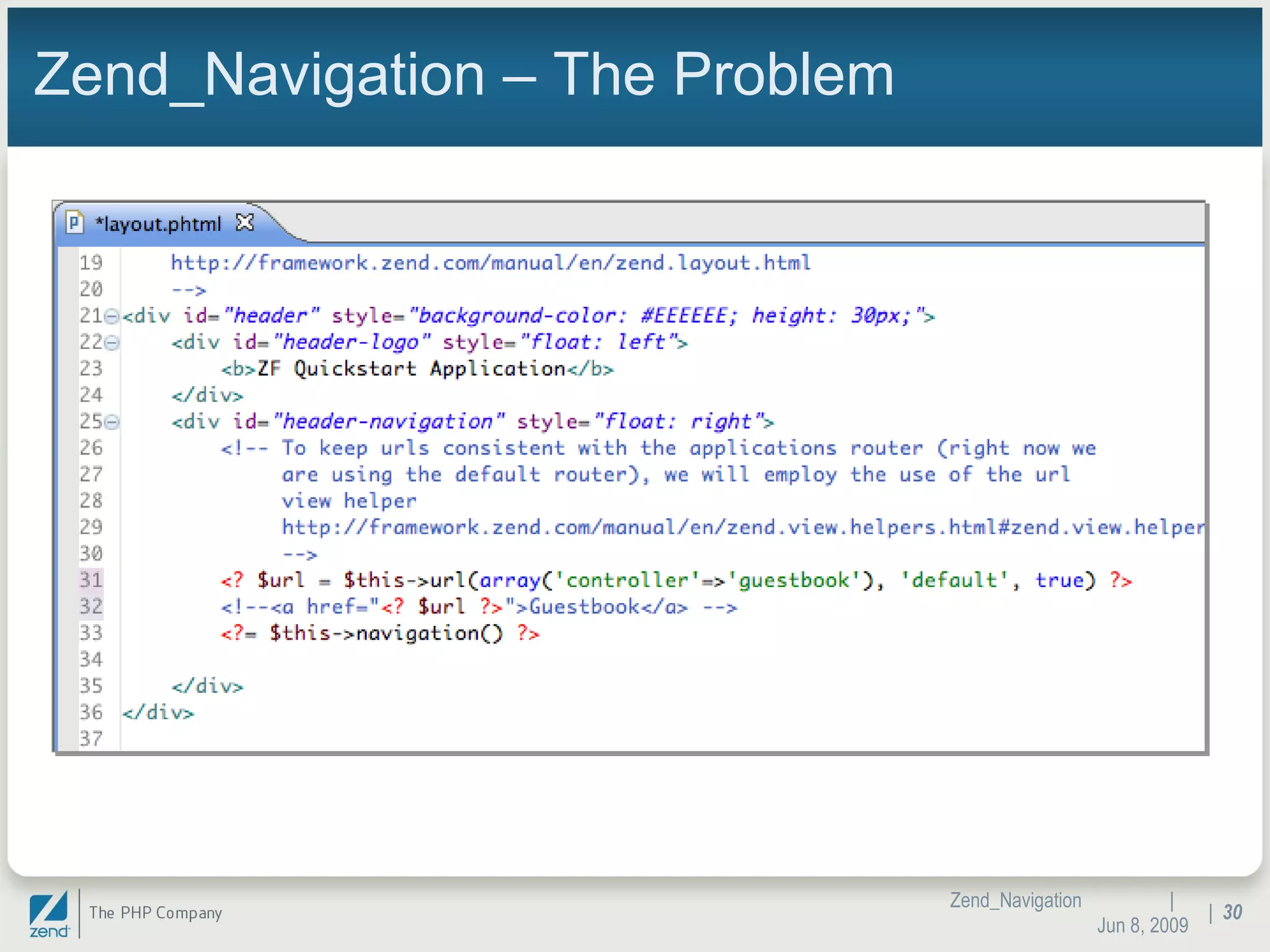Viewport: 1270px width, 952px height.
Task: Click the 'guestbook' string on line 31
Action: point(794,581)
